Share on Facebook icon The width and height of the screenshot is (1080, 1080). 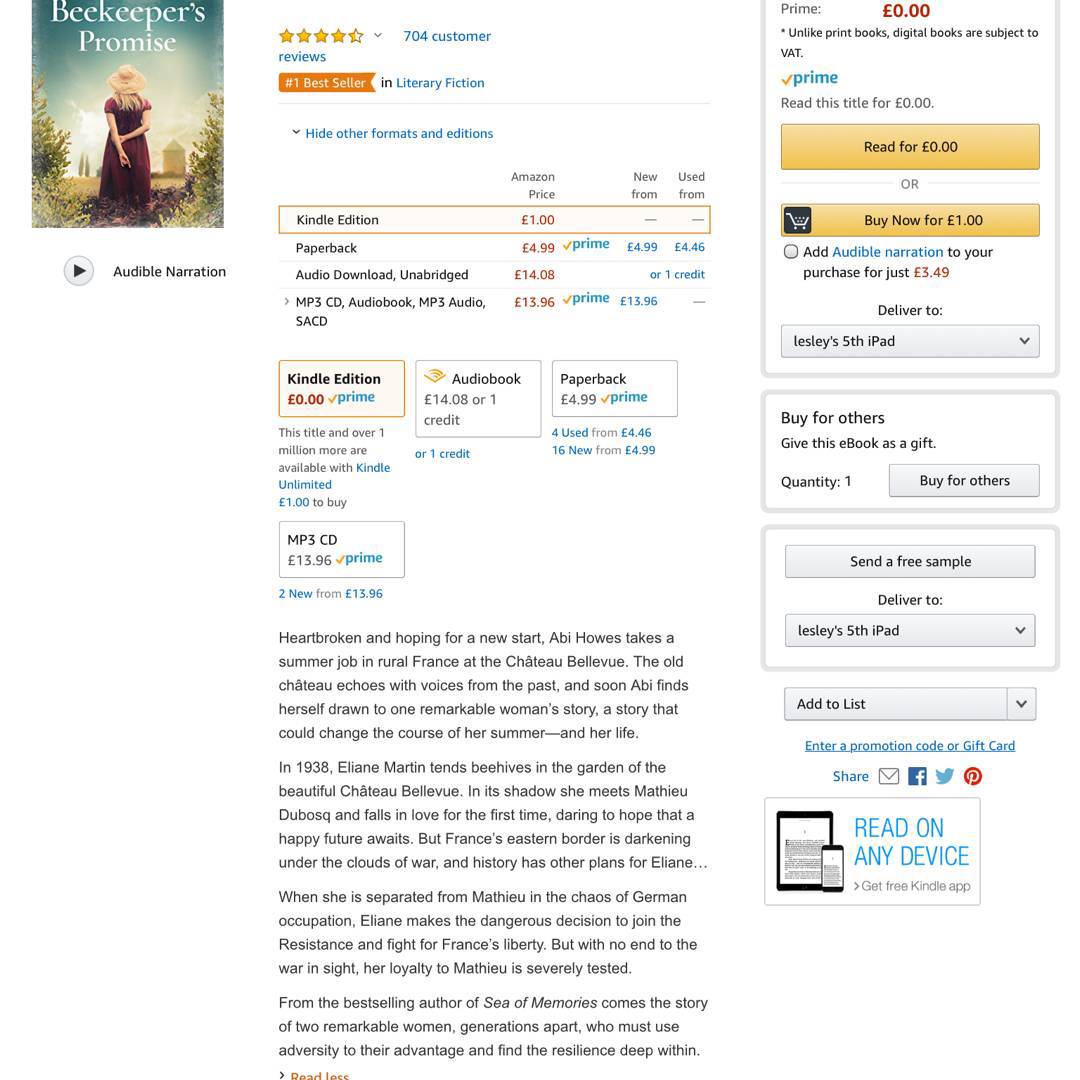[917, 776]
